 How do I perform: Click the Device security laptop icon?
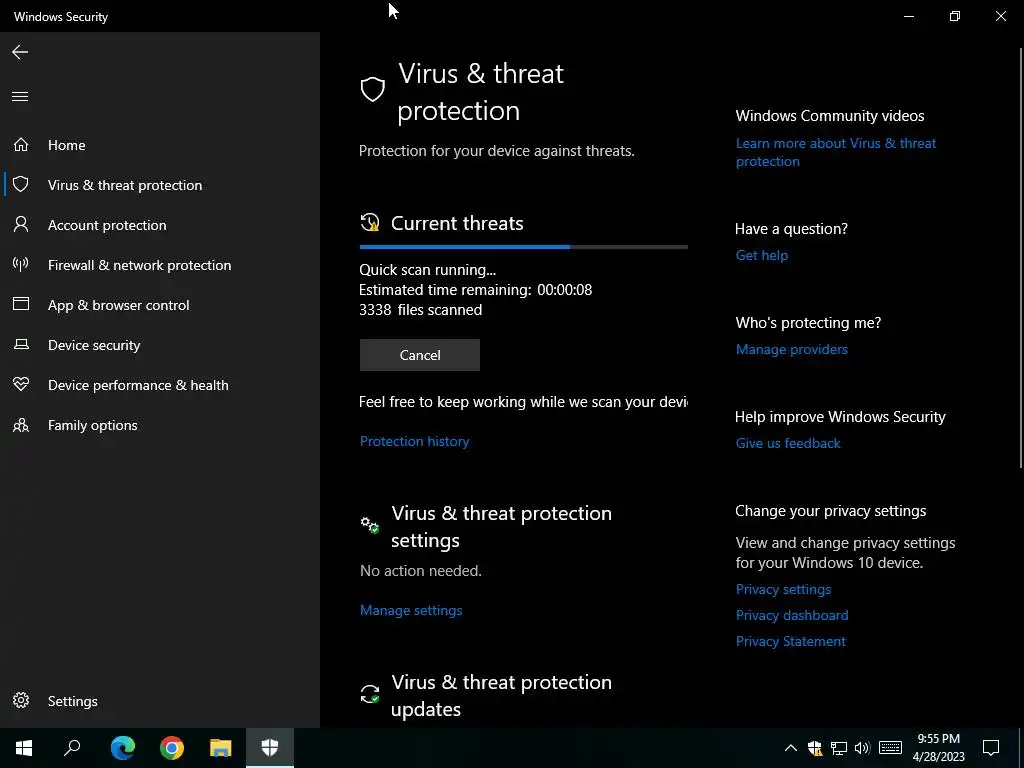tap(21, 344)
